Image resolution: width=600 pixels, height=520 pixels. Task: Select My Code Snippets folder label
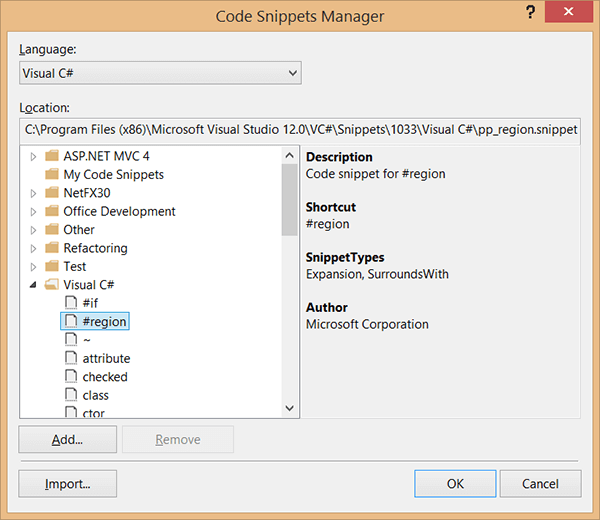click(114, 174)
